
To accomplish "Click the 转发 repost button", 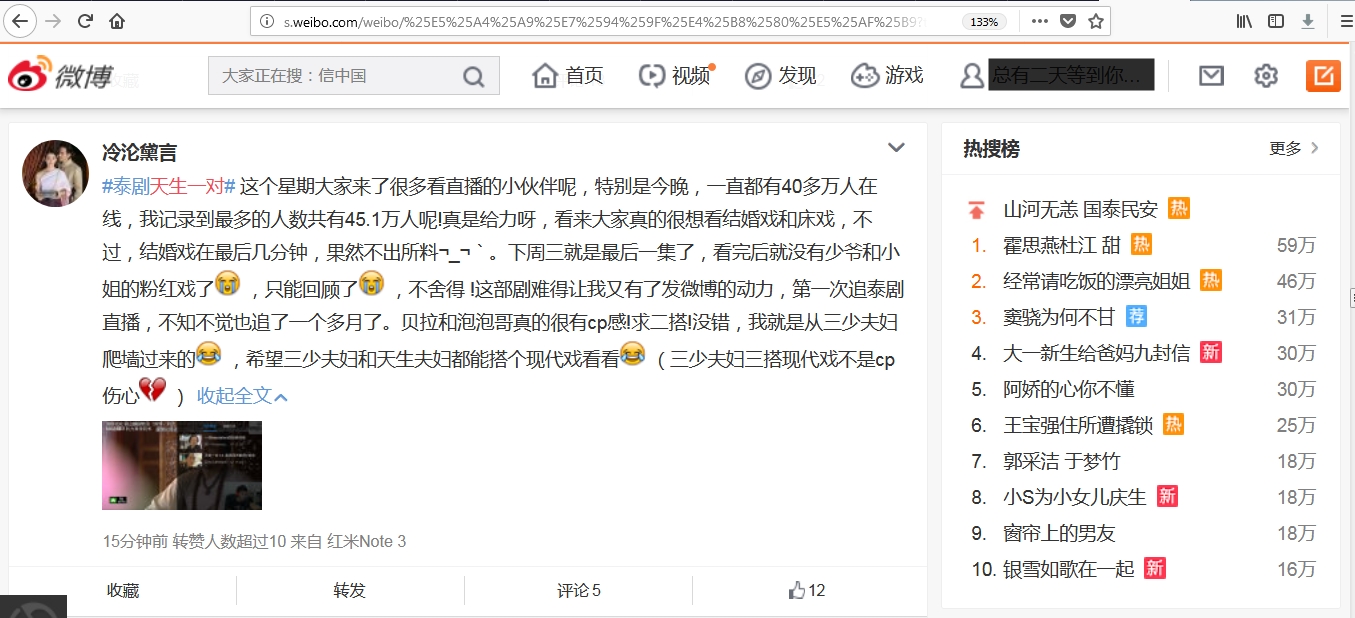I will tap(350, 590).
